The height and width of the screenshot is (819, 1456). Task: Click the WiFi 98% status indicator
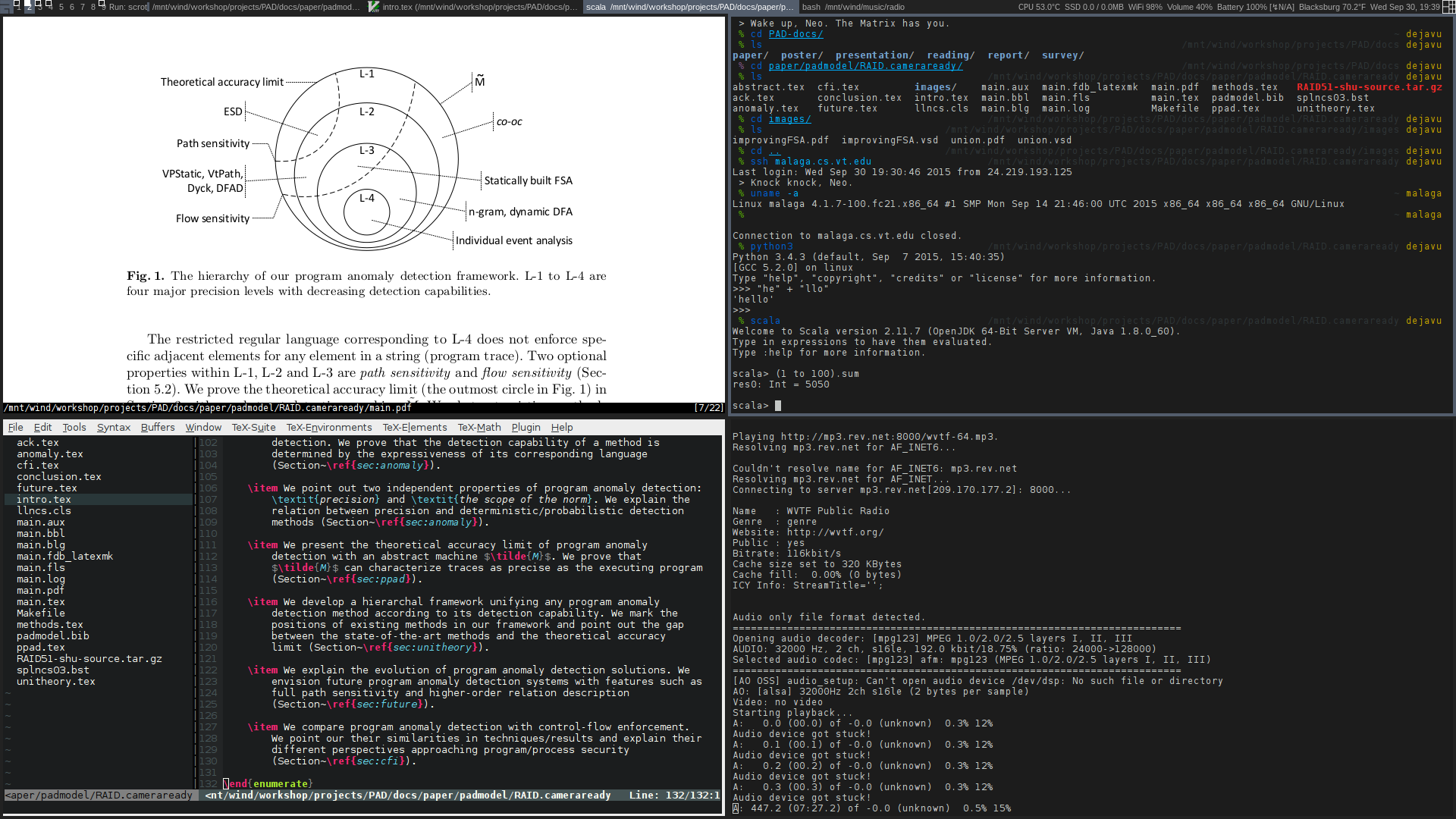click(x=1144, y=7)
